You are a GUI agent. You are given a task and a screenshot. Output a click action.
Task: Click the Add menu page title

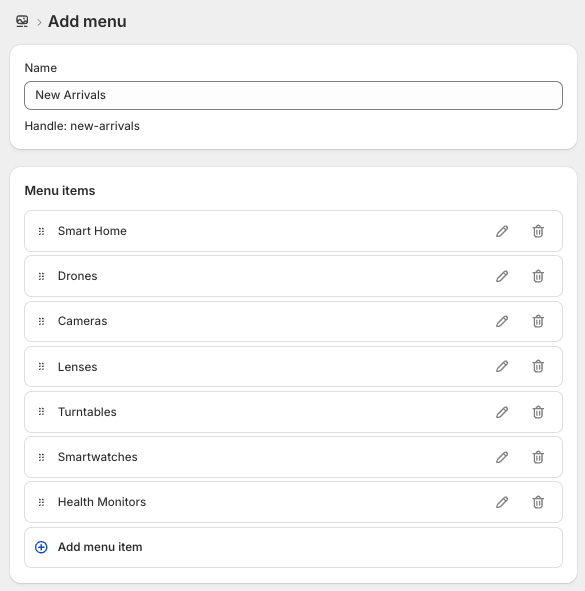(87, 21)
